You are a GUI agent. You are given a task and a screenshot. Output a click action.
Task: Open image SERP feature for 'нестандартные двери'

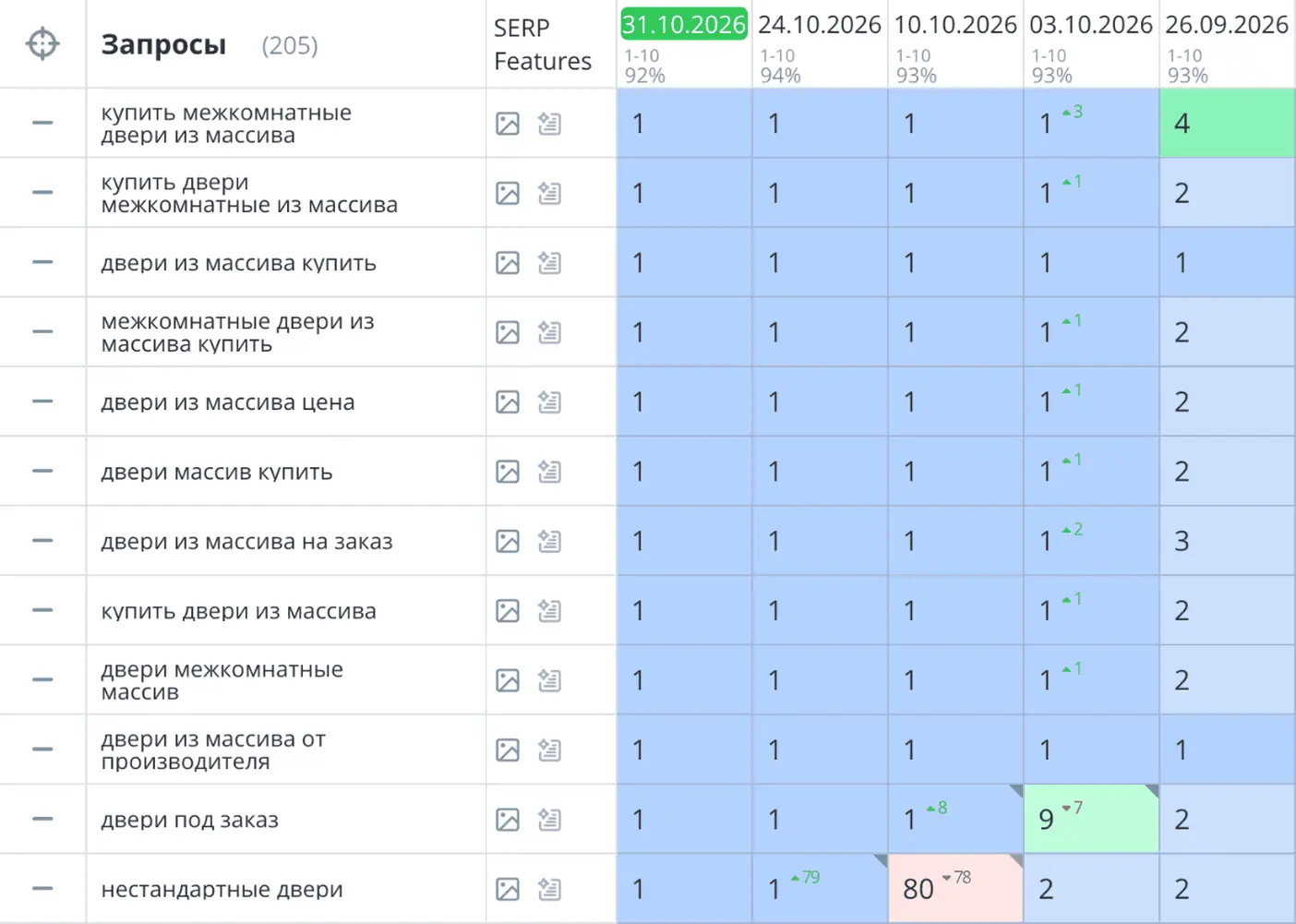508,889
